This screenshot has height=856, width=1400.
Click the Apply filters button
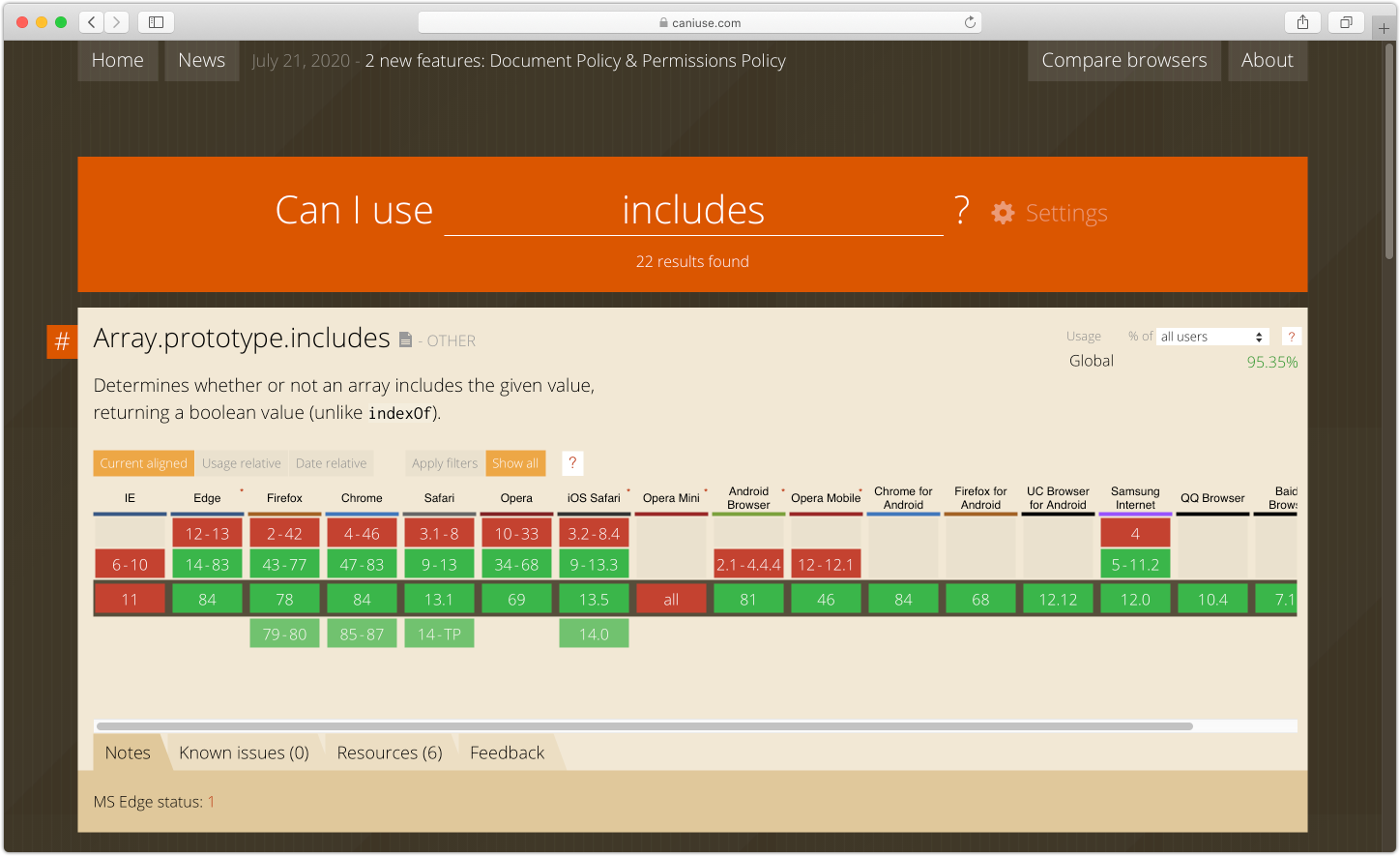coord(445,463)
